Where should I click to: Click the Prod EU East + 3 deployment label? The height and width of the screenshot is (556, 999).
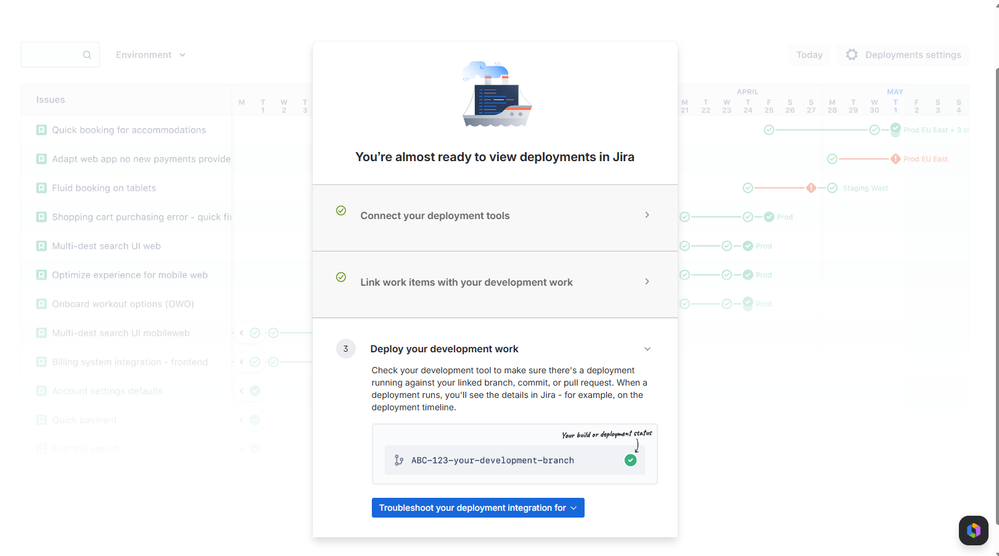(x=936, y=130)
